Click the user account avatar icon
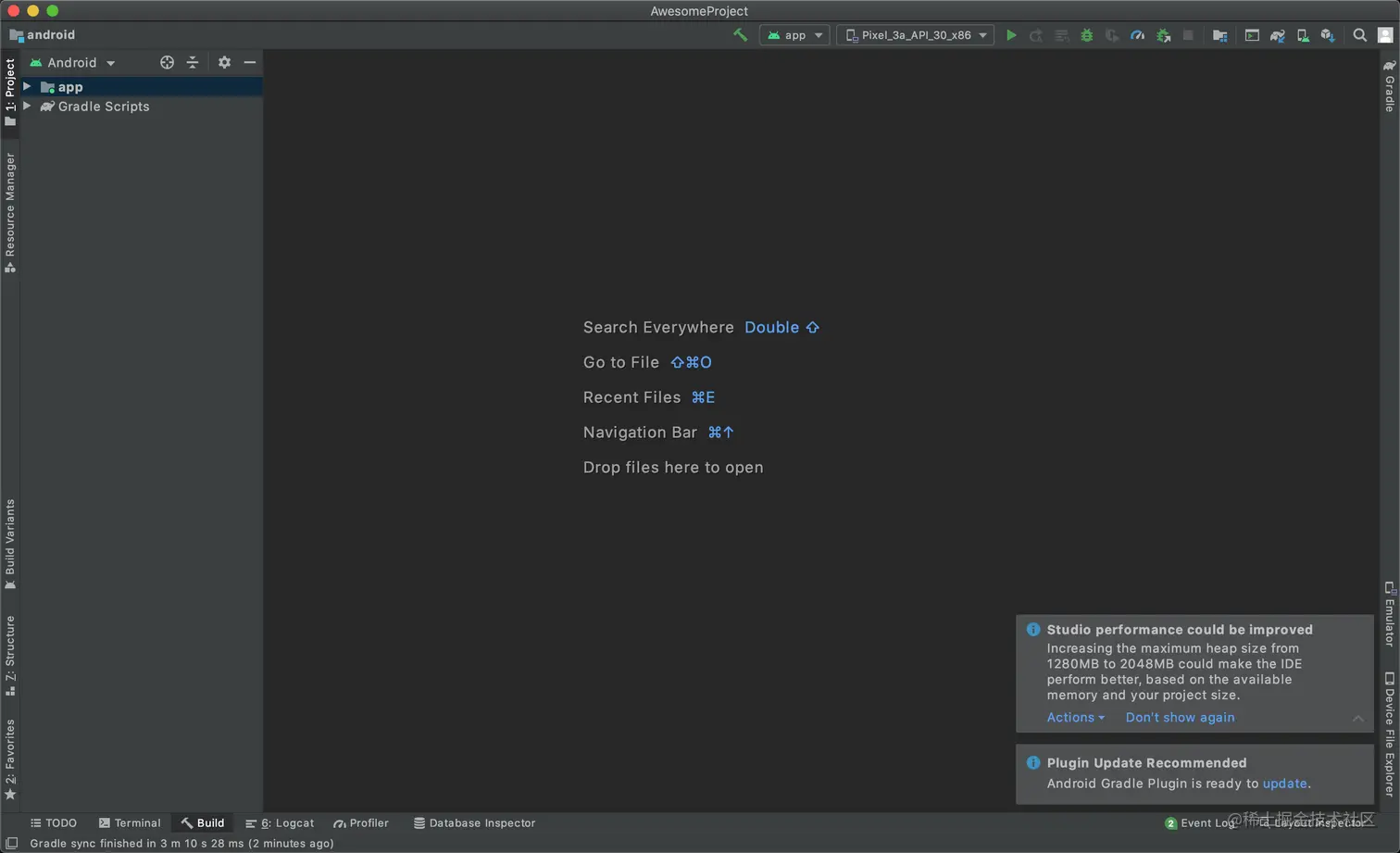The width and height of the screenshot is (1400, 853). (x=1385, y=35)
